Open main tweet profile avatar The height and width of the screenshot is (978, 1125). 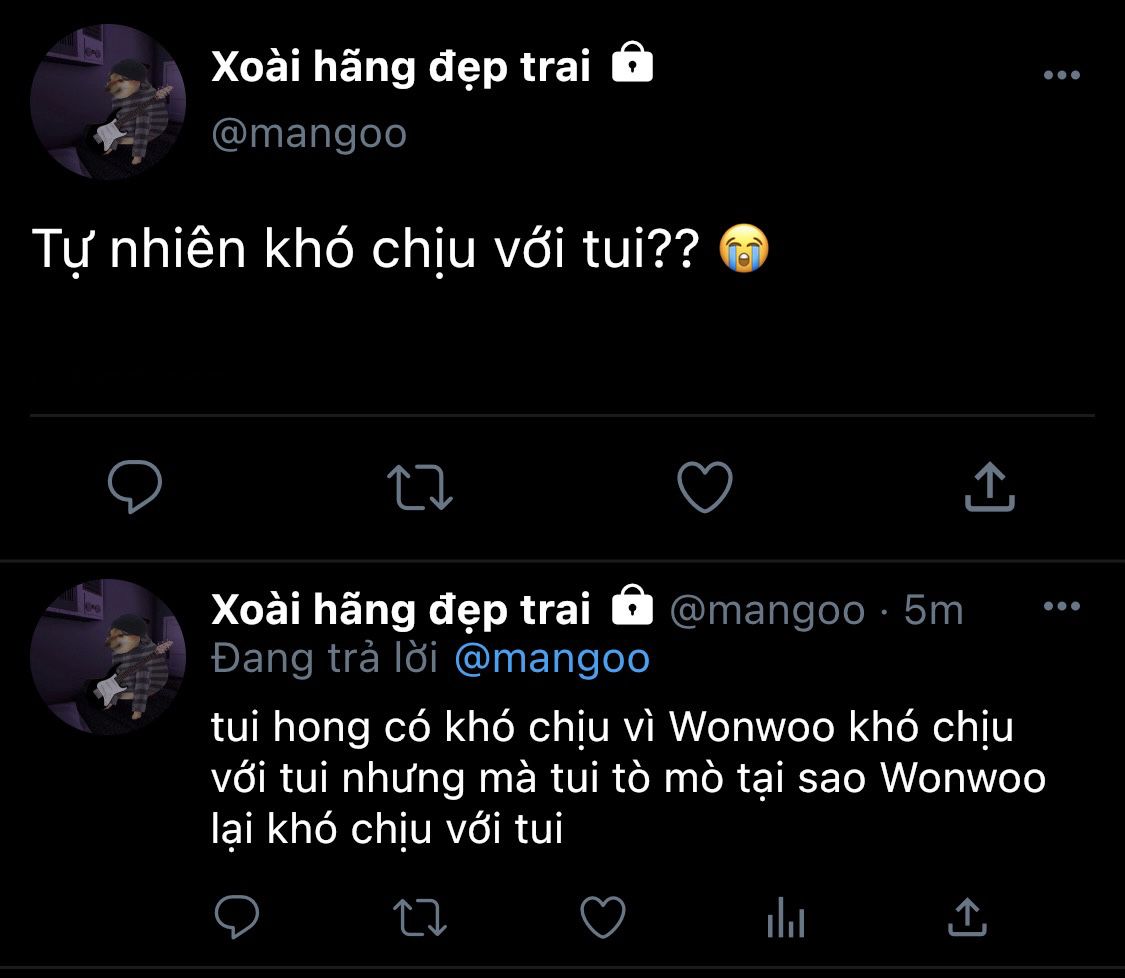click(x=108, y=101)
